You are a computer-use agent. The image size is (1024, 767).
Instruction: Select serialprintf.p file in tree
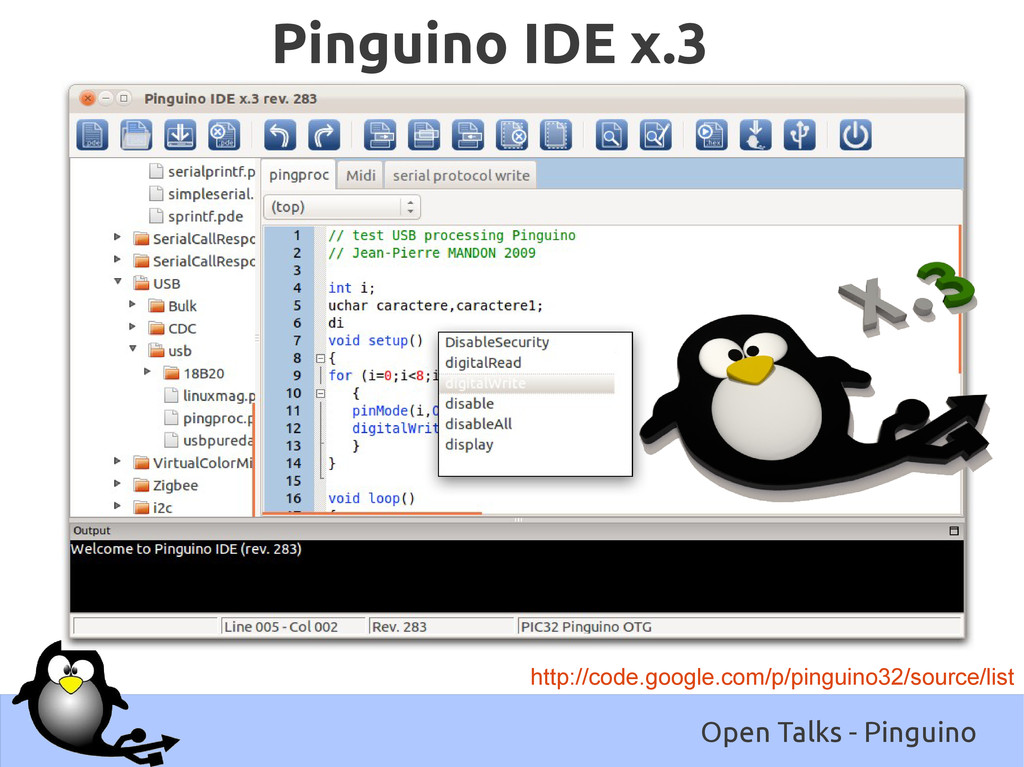[202, 172]
